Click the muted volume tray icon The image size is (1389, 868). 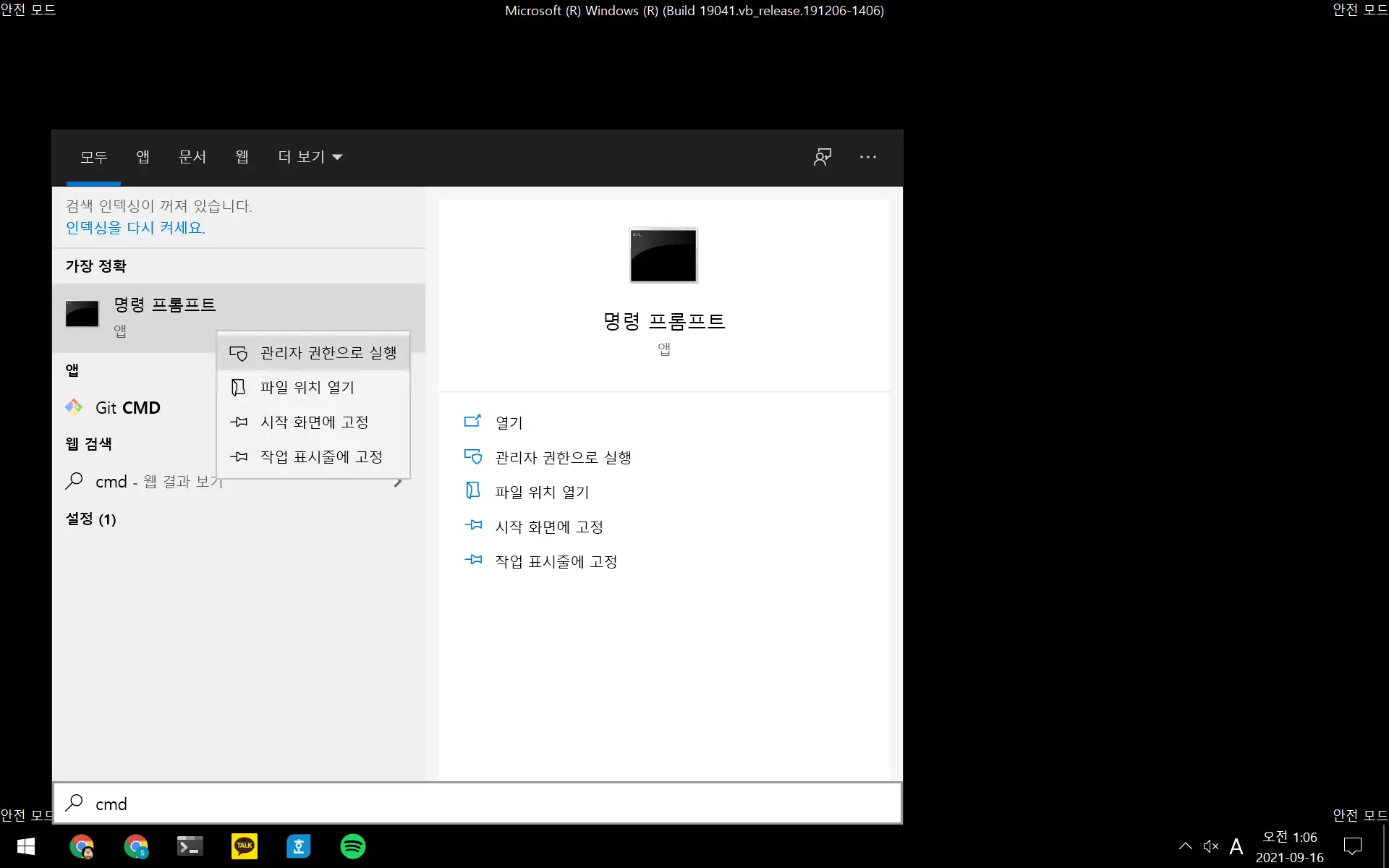point(1210,846)
